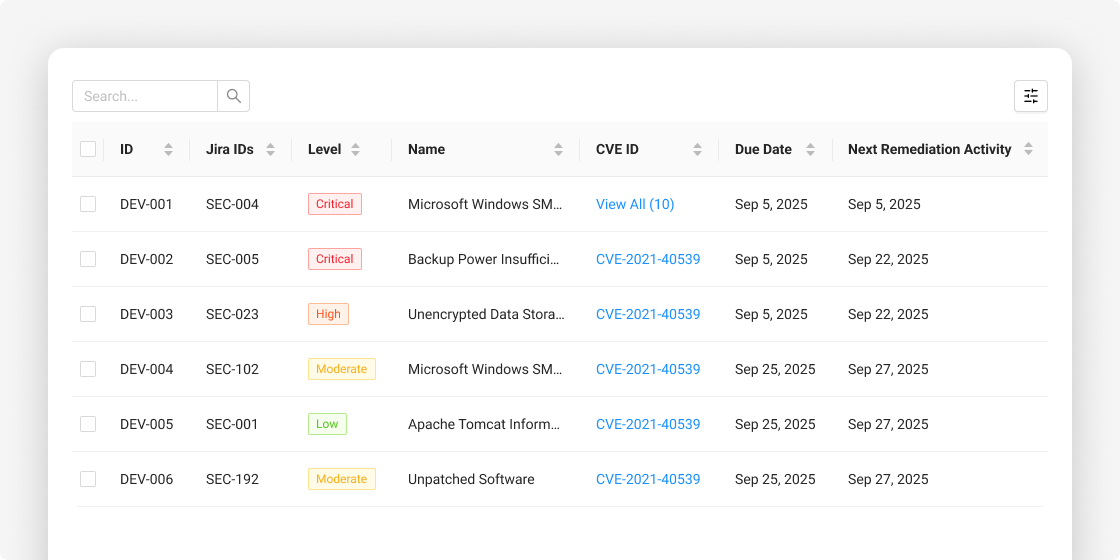Screen dimensions: 1120x560
Task: Click the SEC-023 Jira ID cell
Action: 232,314
